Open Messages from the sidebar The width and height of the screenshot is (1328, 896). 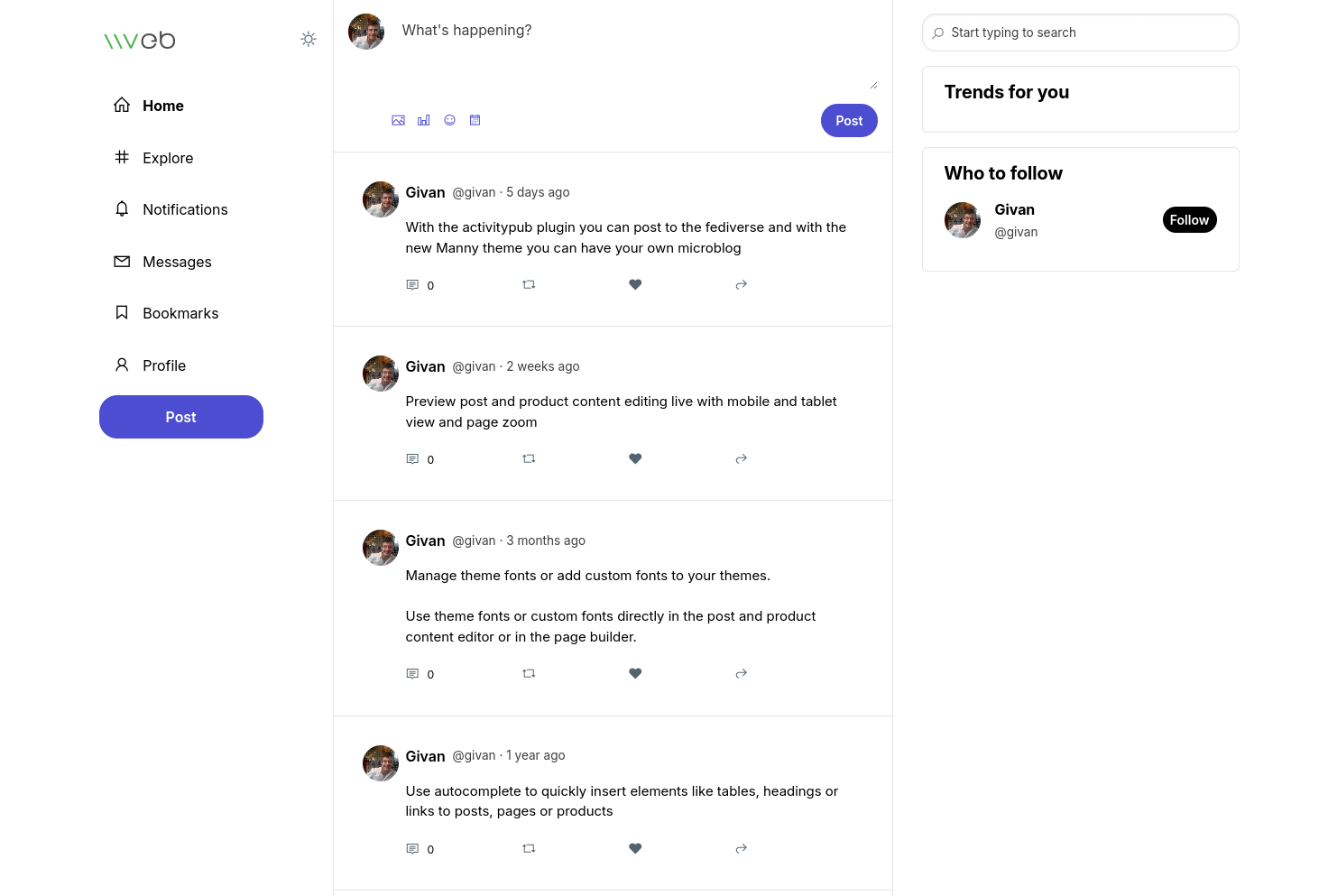click(176, 262)
